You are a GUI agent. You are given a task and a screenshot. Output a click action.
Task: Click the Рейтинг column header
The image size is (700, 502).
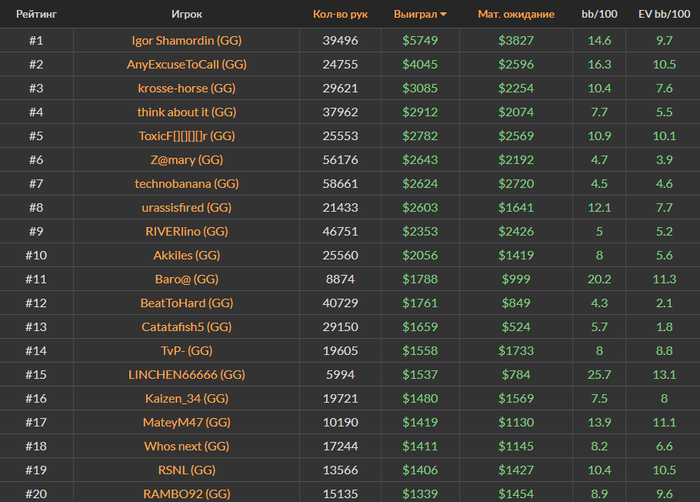point(37,14)
